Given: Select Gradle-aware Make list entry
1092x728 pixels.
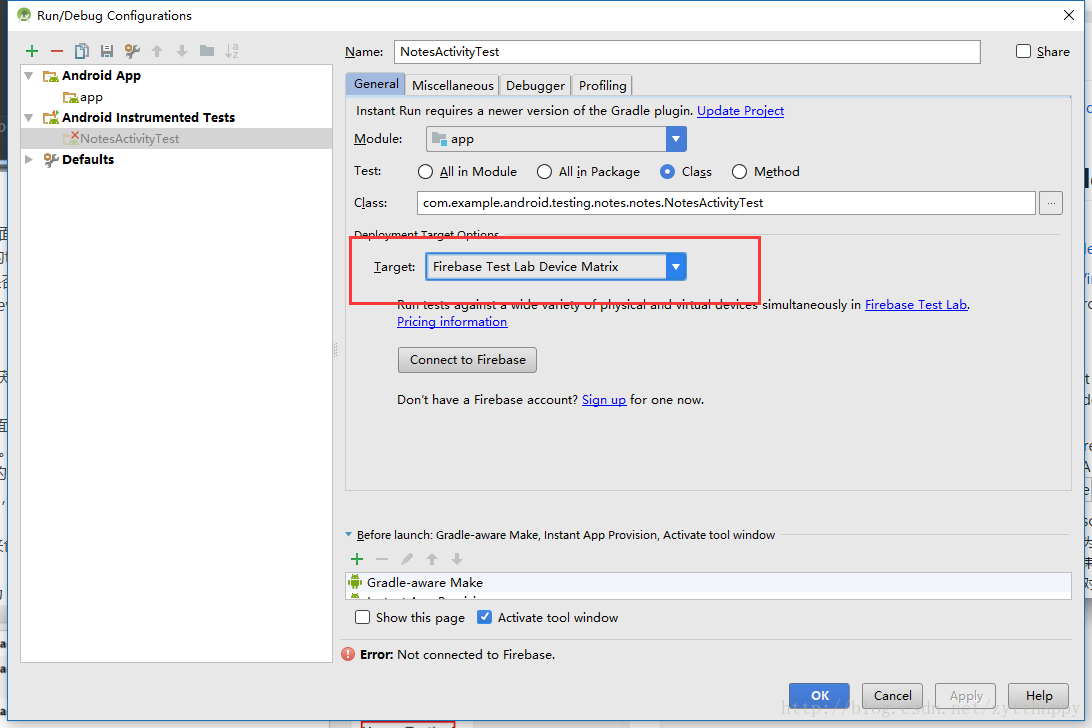Looking at the screenshot, I should click(x=708, y=582).
